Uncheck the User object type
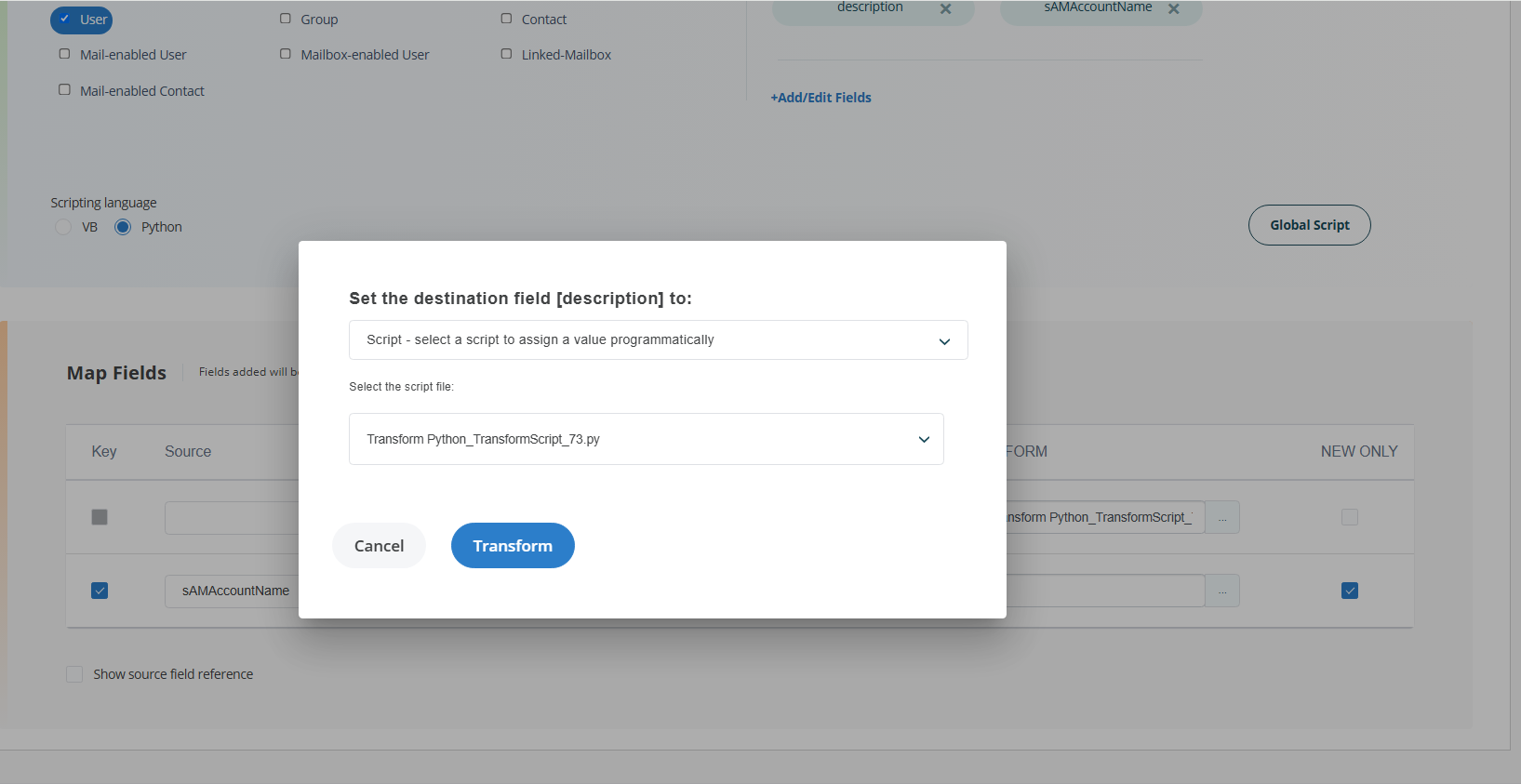Screen dimensions: 1521x784 point(65,20)
